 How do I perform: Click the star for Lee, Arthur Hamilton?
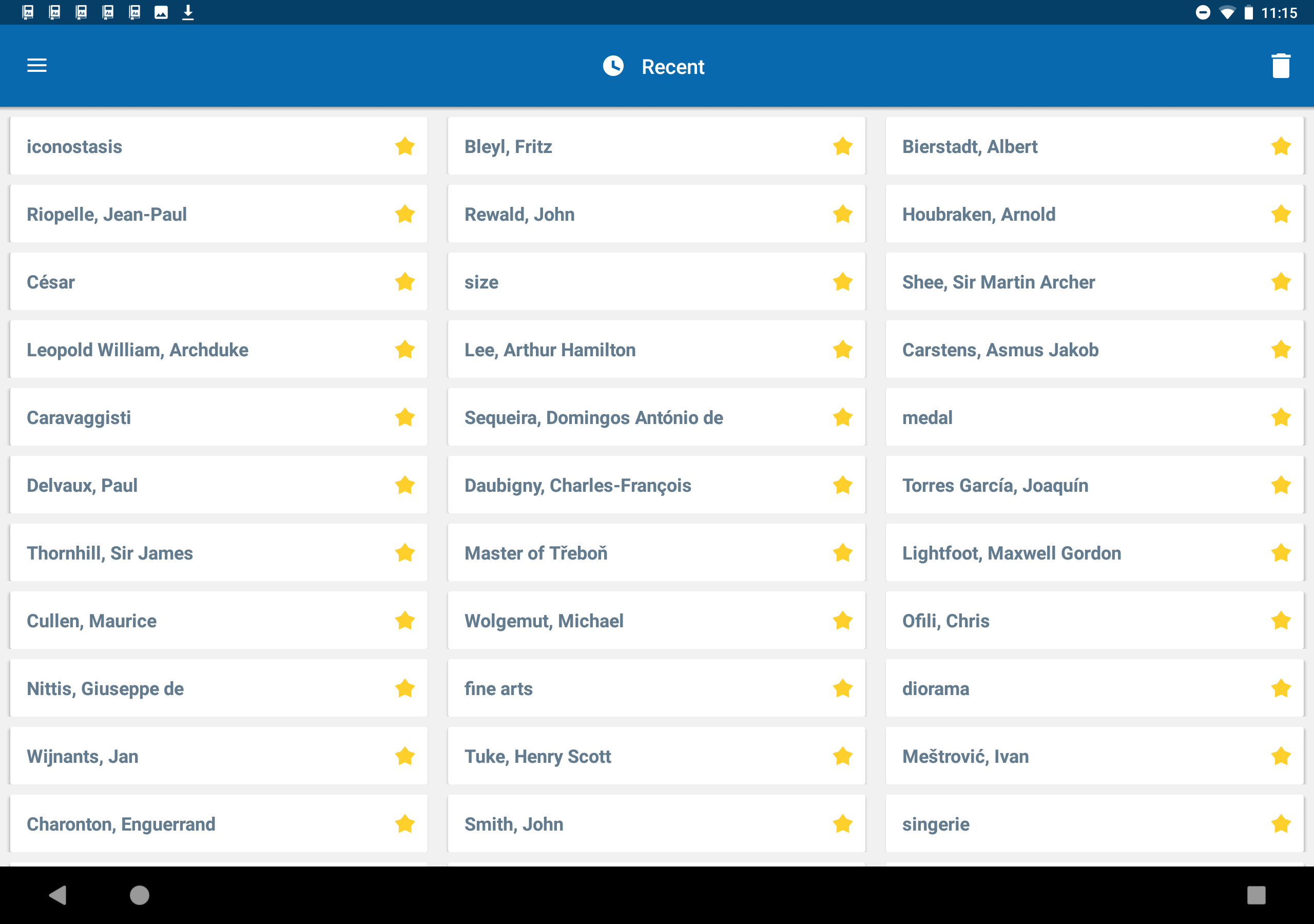pyautogui.click(x=842, y=350)
